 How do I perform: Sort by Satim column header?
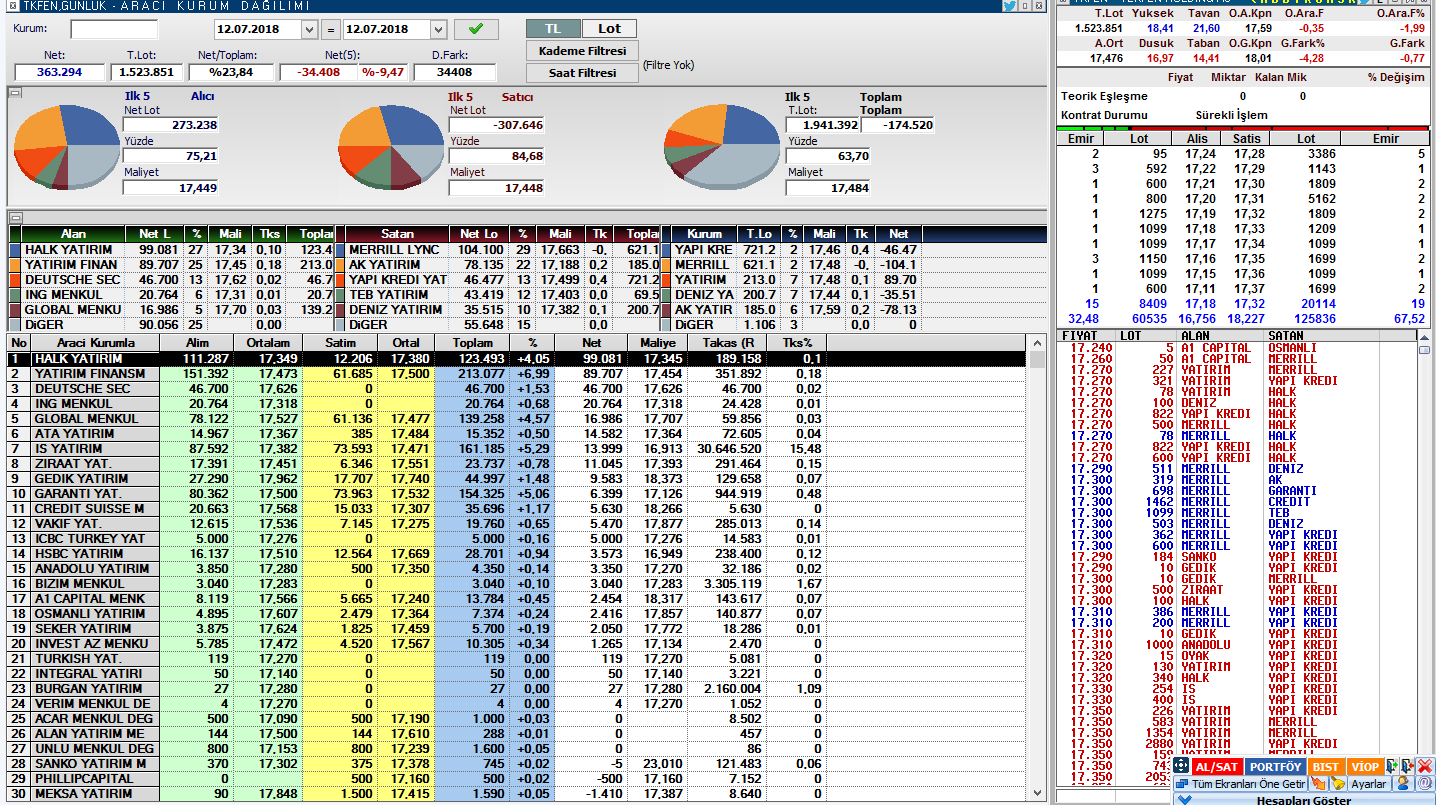(x=342, y=343)
